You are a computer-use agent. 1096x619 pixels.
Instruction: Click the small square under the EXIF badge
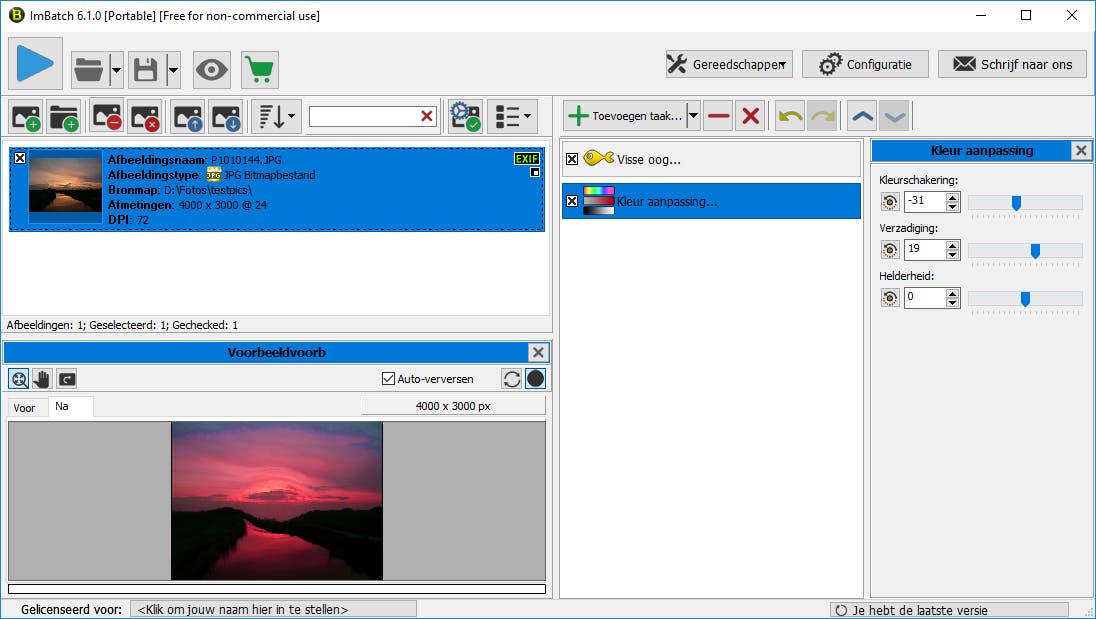(535, 173)
